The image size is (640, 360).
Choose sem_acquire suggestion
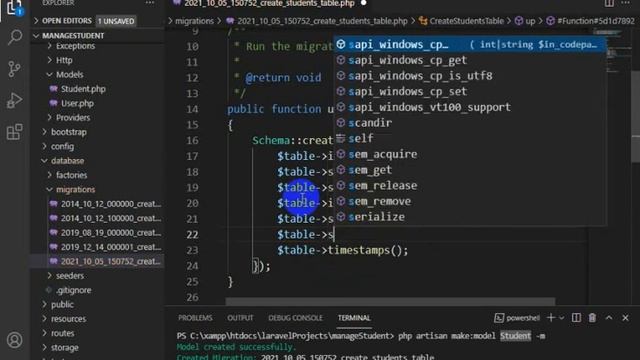(470, 154)
